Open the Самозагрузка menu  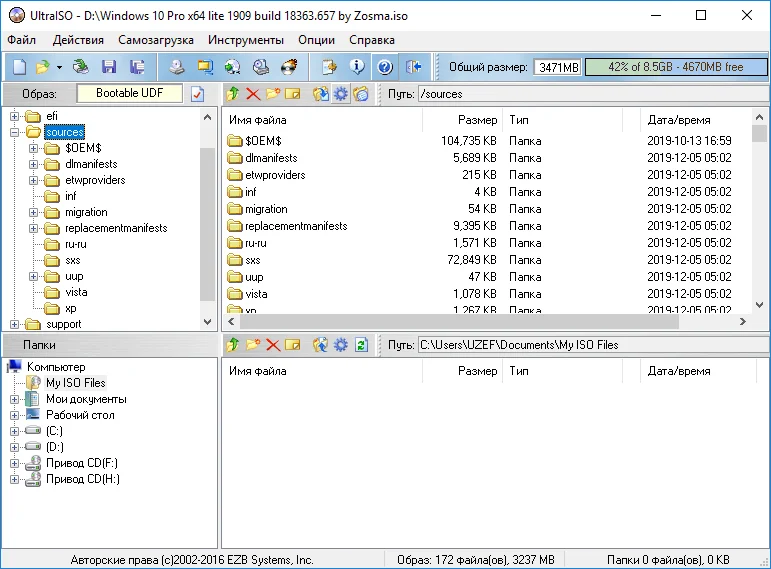click(x=155, y=40)
